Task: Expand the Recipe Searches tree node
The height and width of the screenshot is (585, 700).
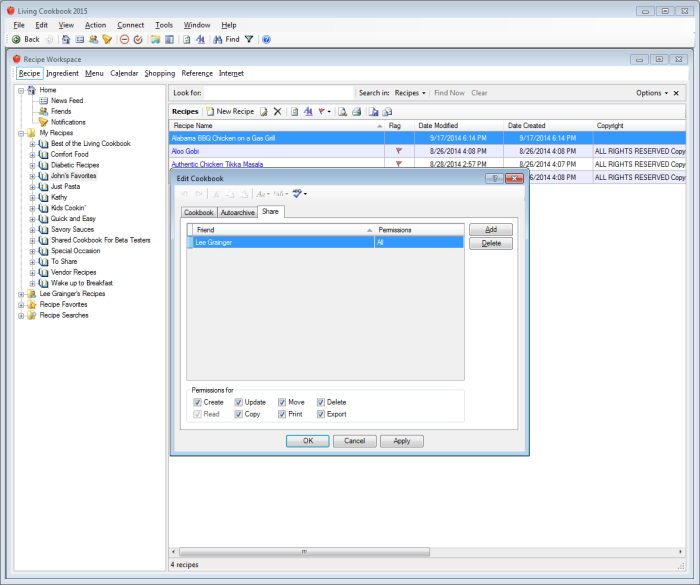Action: click(21, 315)
